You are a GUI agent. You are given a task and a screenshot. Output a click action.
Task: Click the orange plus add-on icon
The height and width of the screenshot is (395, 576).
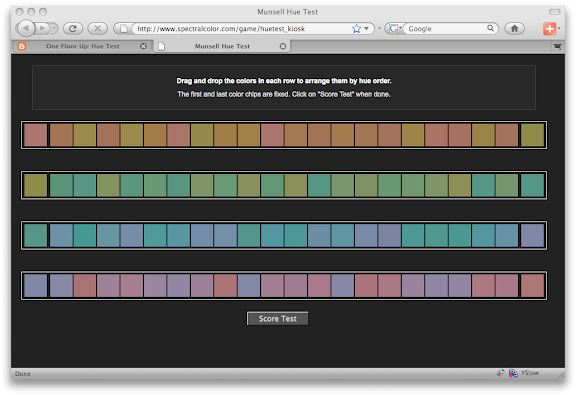[550, 28]
